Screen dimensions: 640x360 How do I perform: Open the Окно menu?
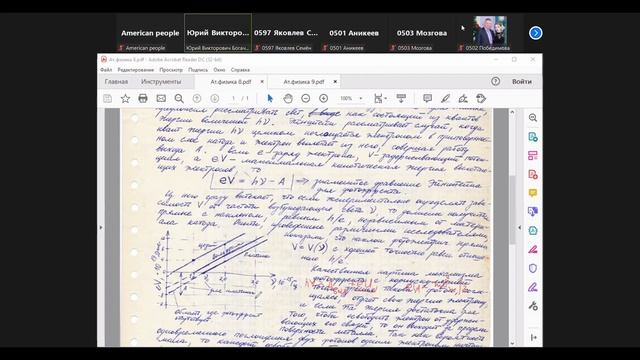pyautogui.click(x=219, y=70)
